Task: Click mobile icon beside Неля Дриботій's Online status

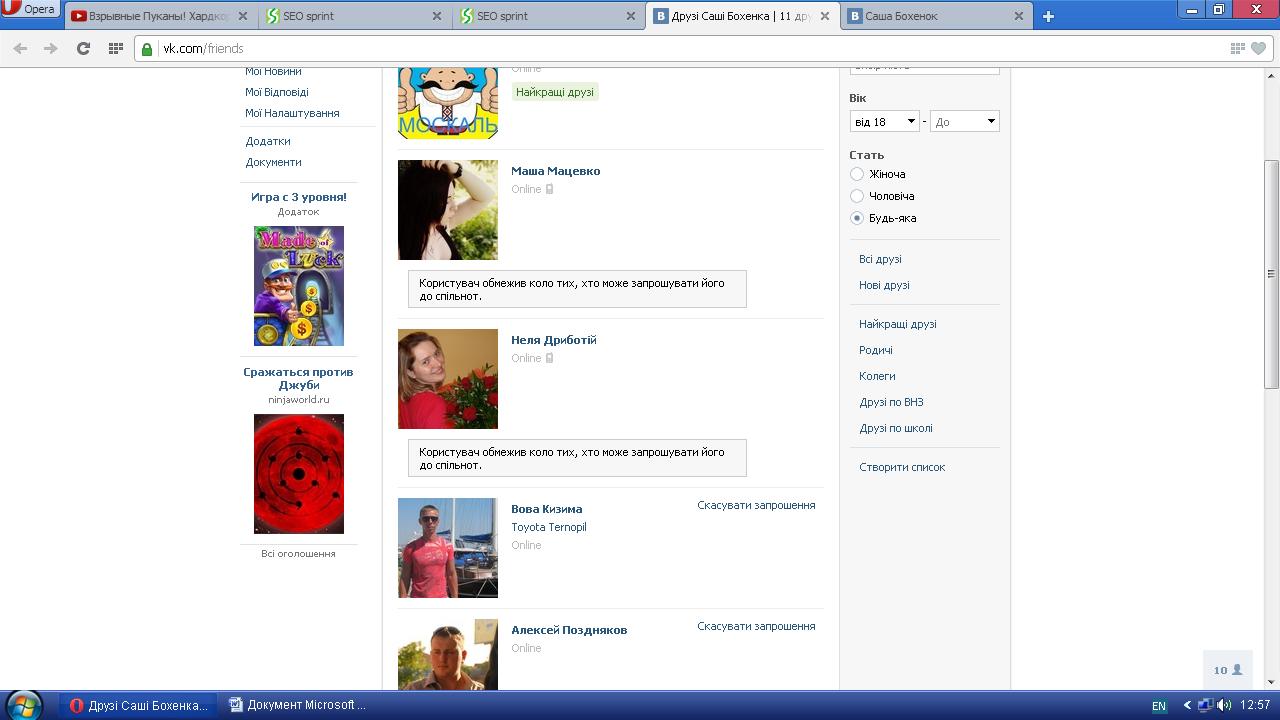Action: [x=549, y=358]
